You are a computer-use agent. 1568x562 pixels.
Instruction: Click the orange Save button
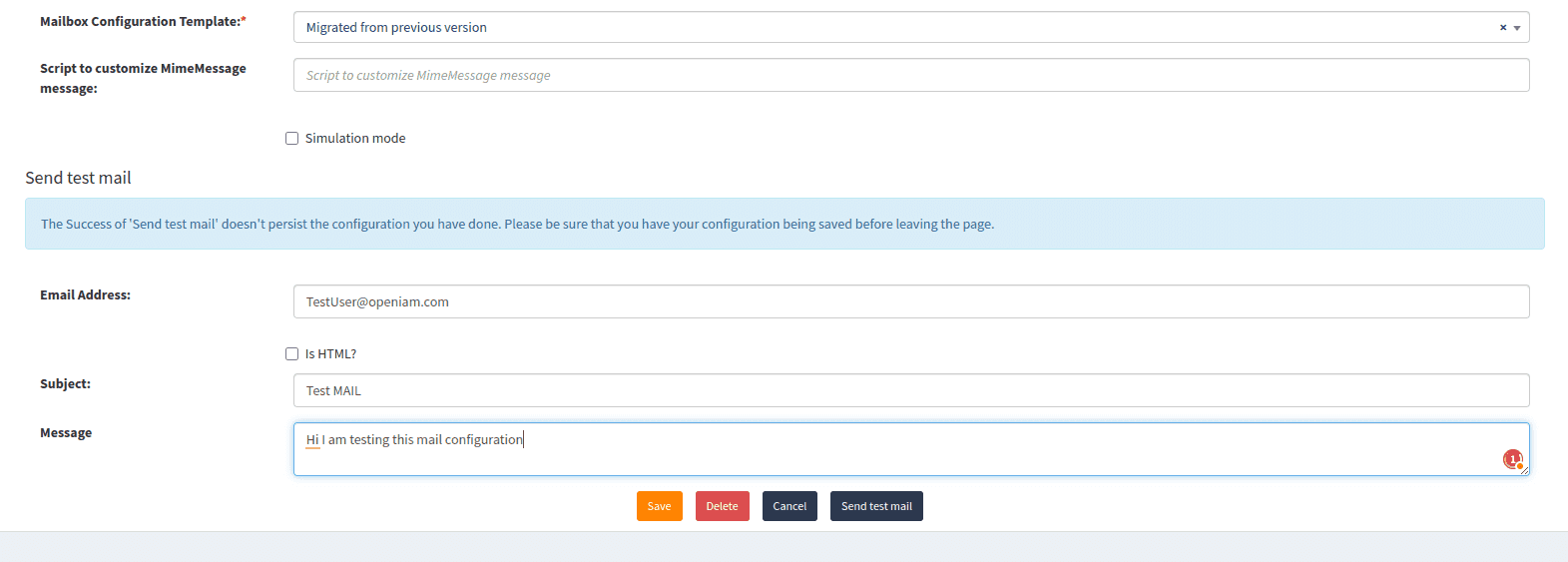pos(660,506)
